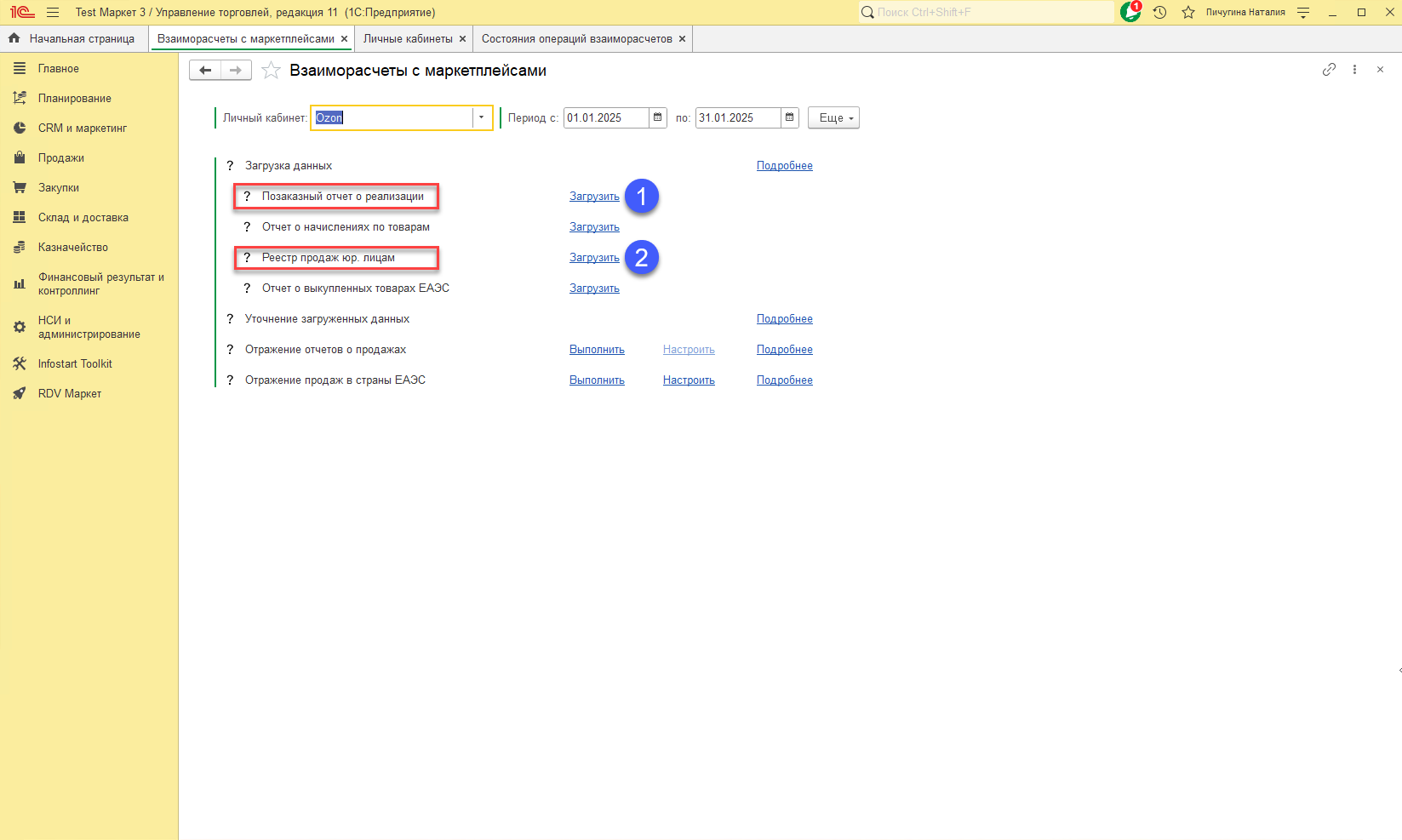Click the forward arrow navigation button
1402x840 pixels.
point(236,71)
